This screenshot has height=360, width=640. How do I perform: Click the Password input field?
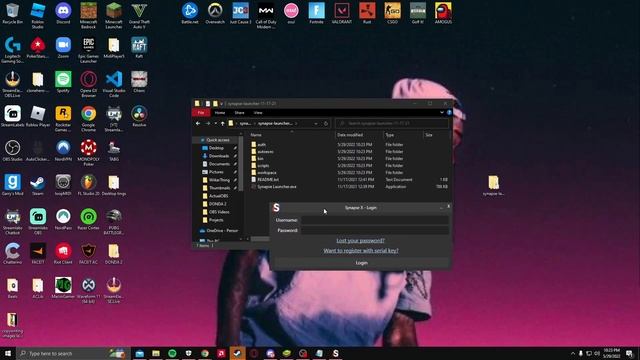(x=375, y=230)
